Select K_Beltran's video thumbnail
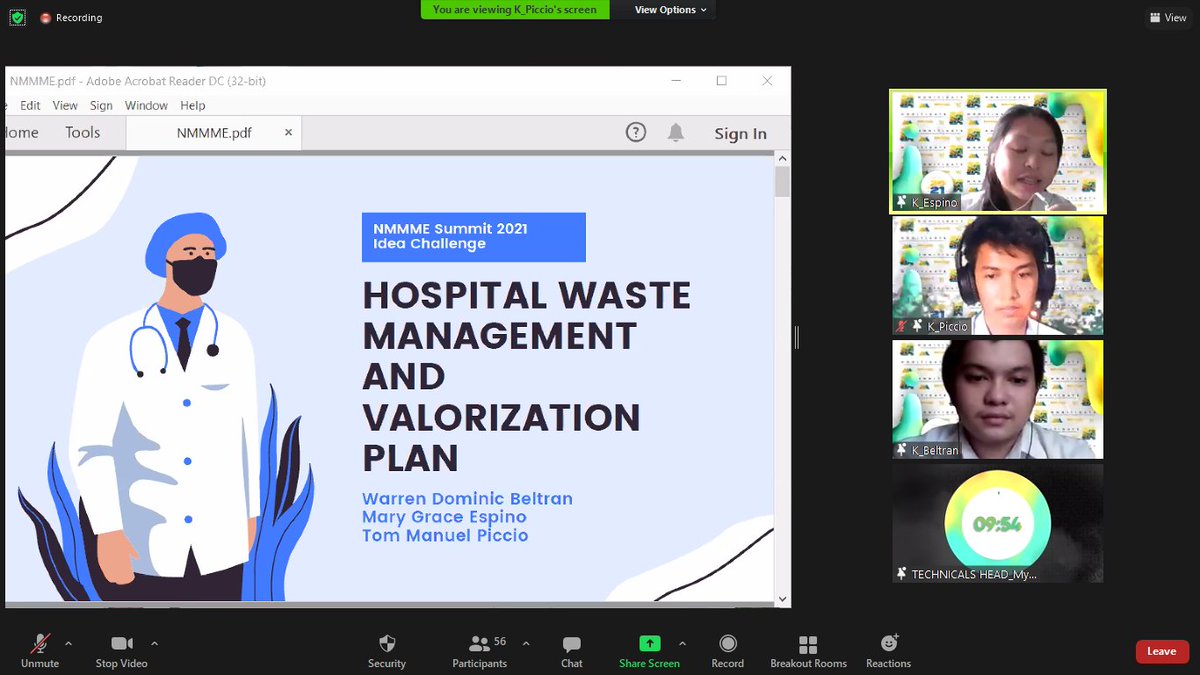 click(998, 400)
